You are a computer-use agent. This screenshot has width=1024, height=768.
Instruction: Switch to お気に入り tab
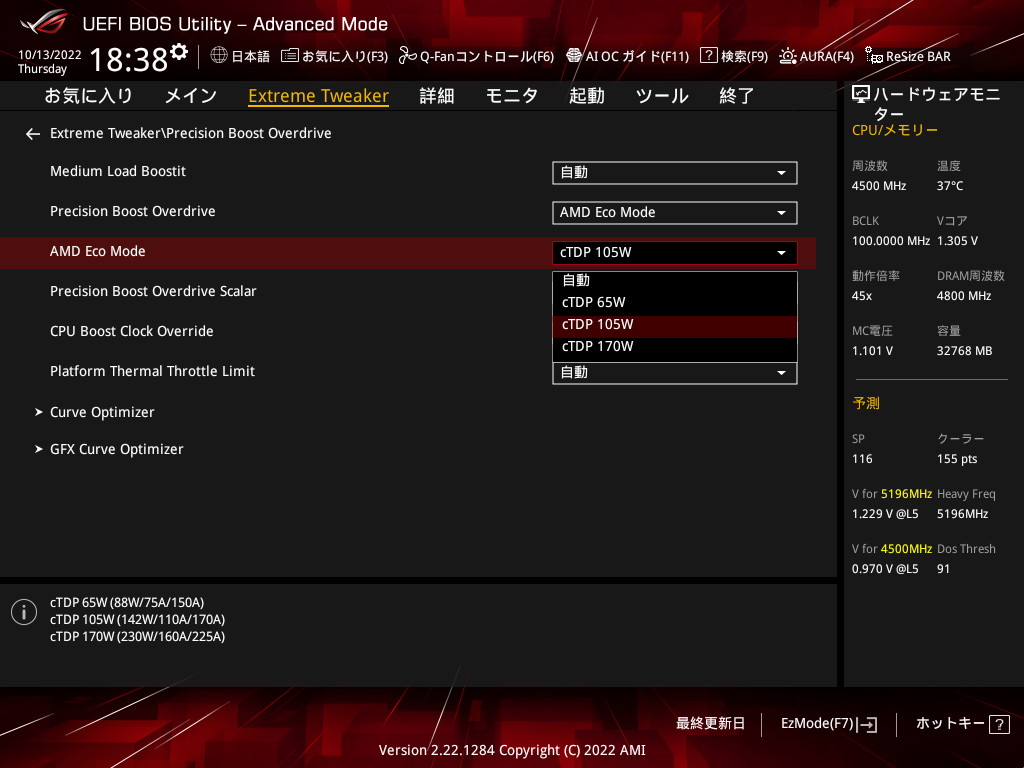(x=88, y=96)
